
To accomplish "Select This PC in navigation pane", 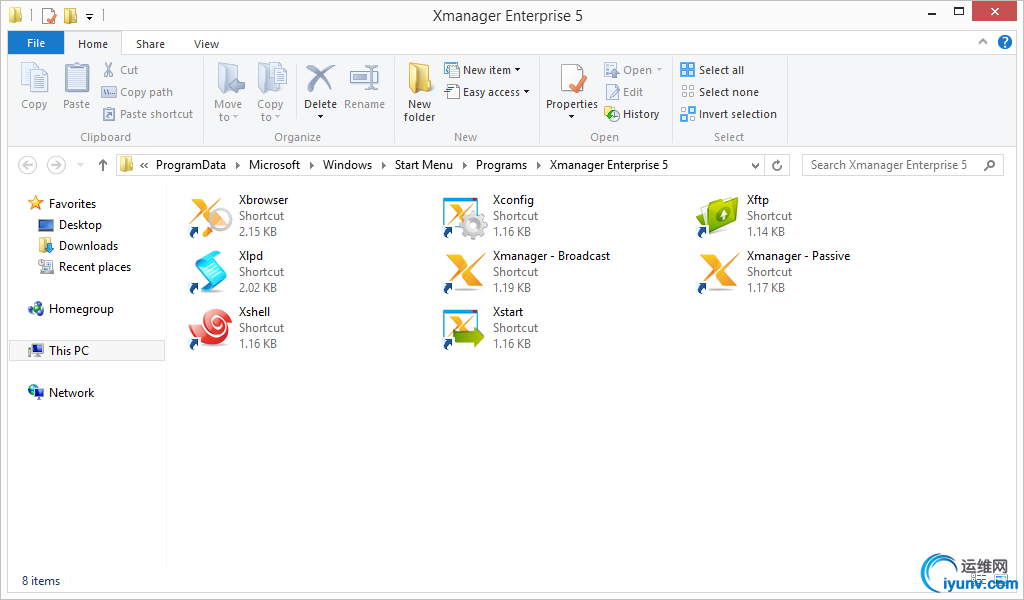I will [87, 351].
